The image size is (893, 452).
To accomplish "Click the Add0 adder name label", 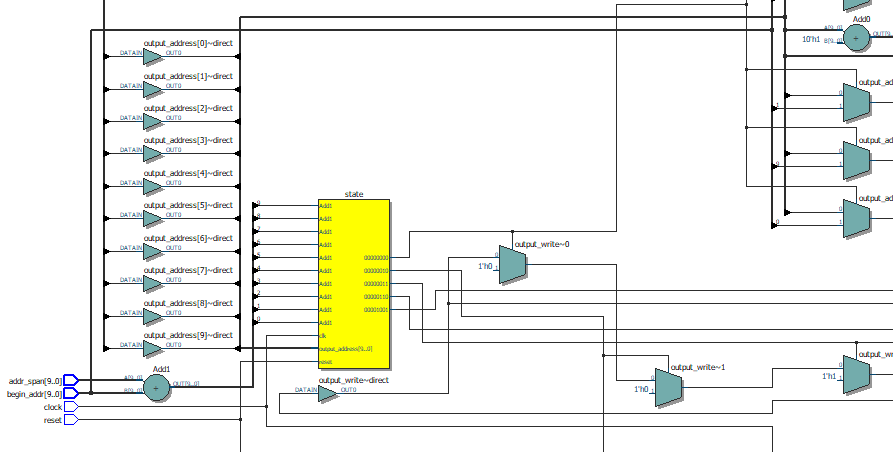I will [861, 19].
